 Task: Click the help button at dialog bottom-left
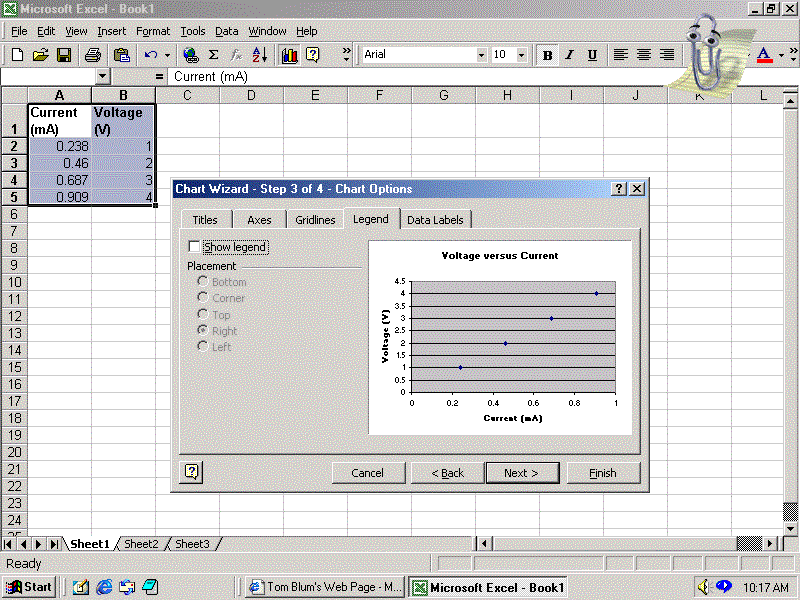click(191, 472)
